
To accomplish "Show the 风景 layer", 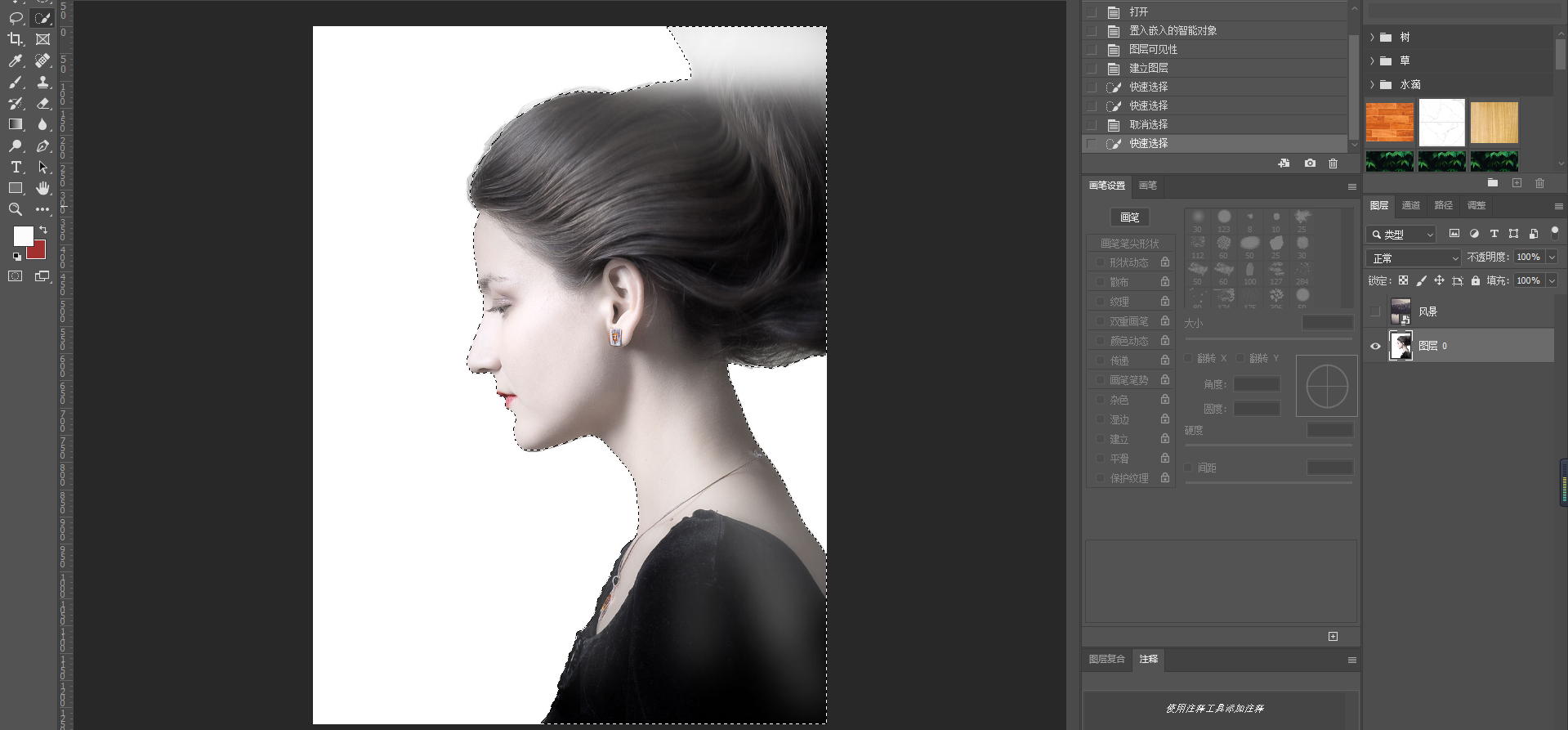I will (1375, 311).
